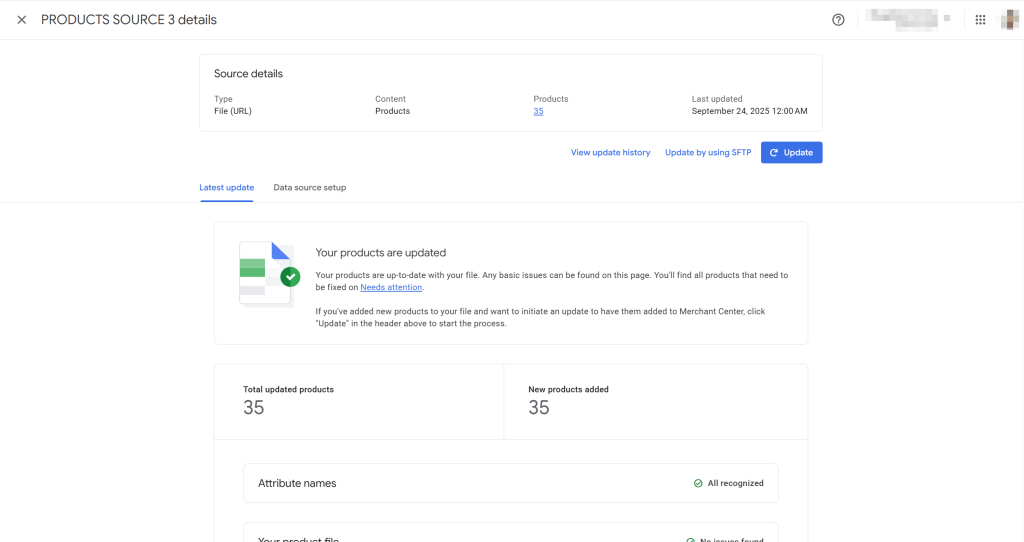Open the Products count link 35
Screen dimensions: 1024x542
pyautogui.click(x=538, y=111)
